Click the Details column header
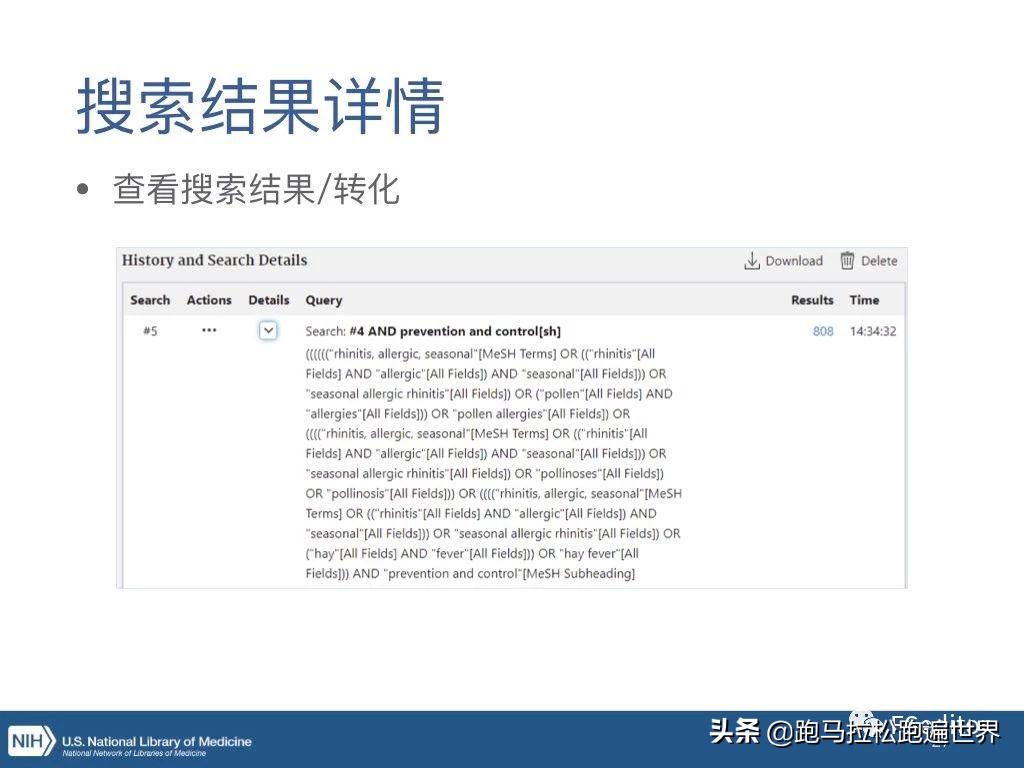The height and width of the screenshot is (768, 1024). (268, 299)
